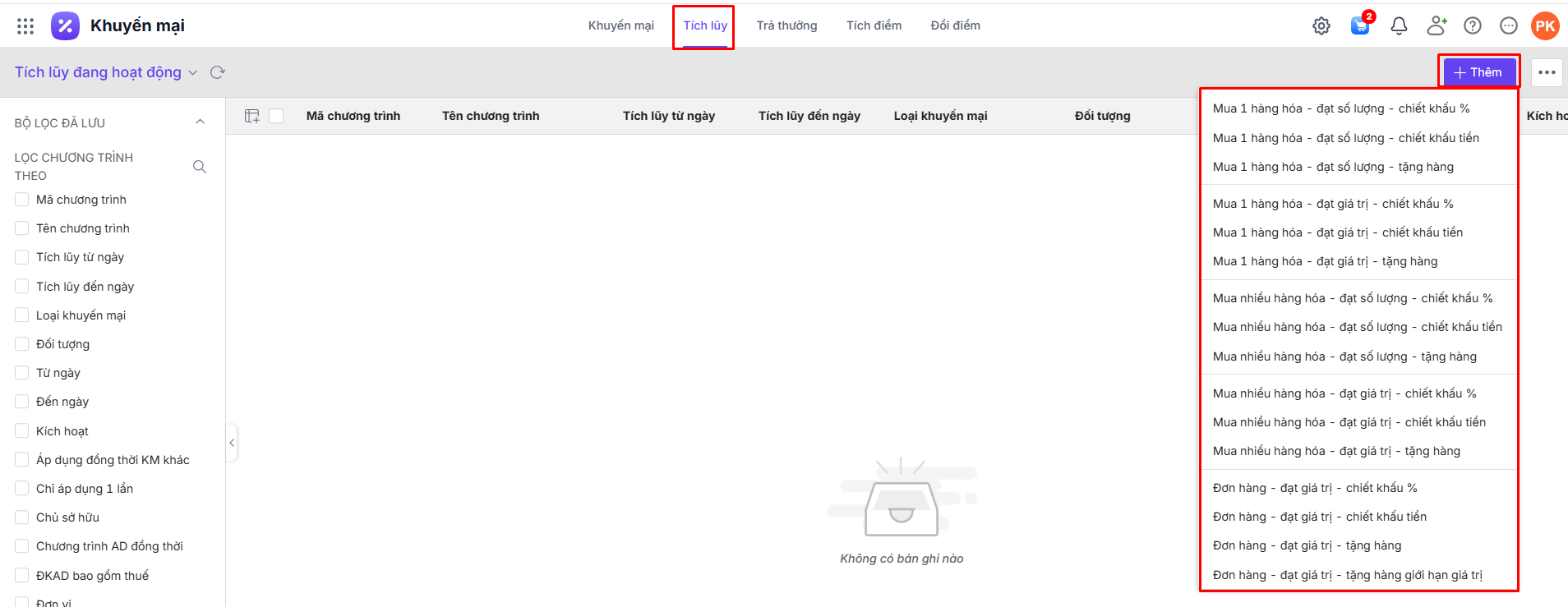Enable the Kích hoạt filter checkbox
Viewport: 1568px width, 607px height.
[22, 431]
